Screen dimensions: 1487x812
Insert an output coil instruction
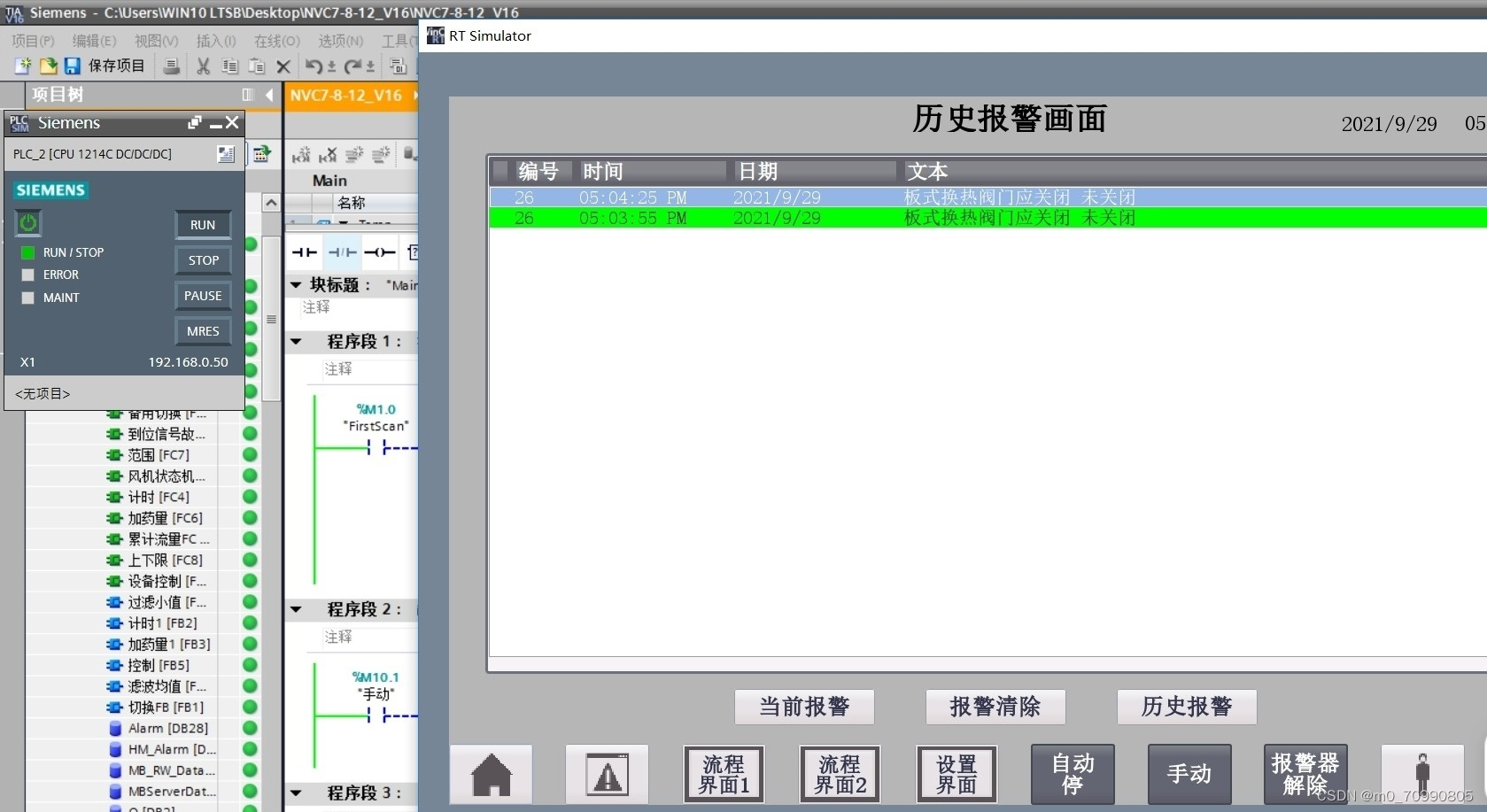tap(380, 252)
